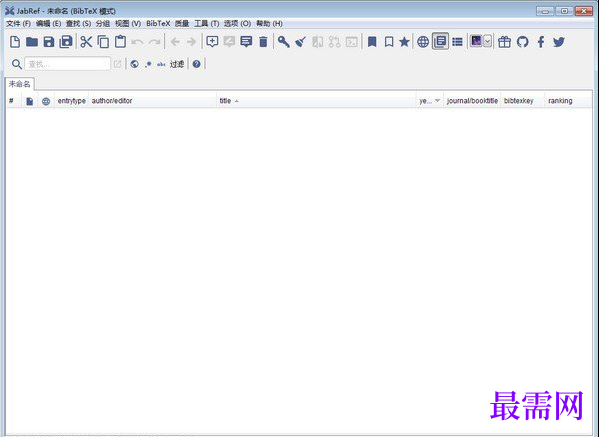Open the terminal console icon
602x437 pixels.
(352, 42)
